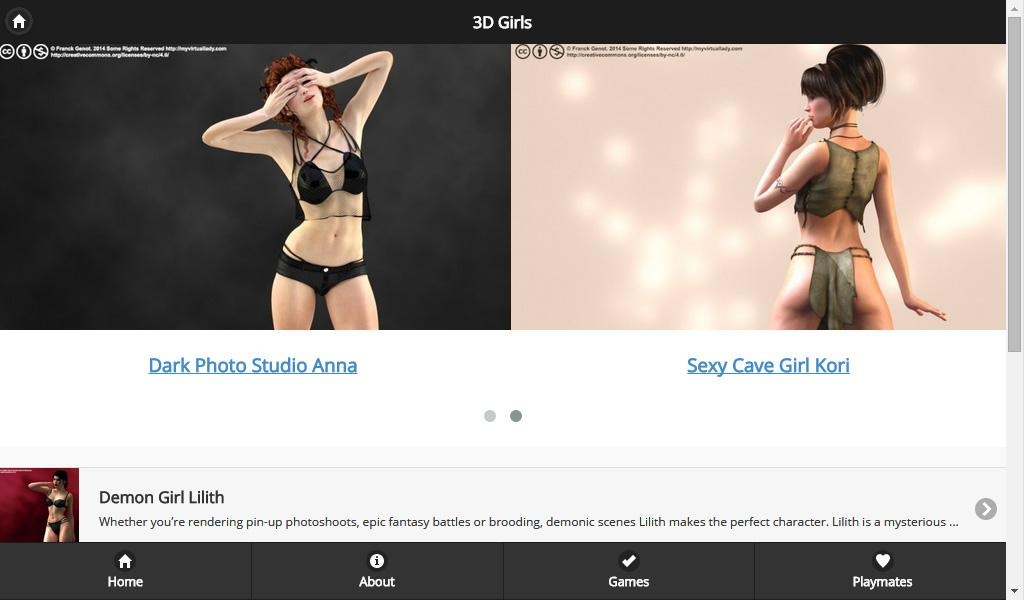Click the copyright text on Anna image

tap(138, 52)
